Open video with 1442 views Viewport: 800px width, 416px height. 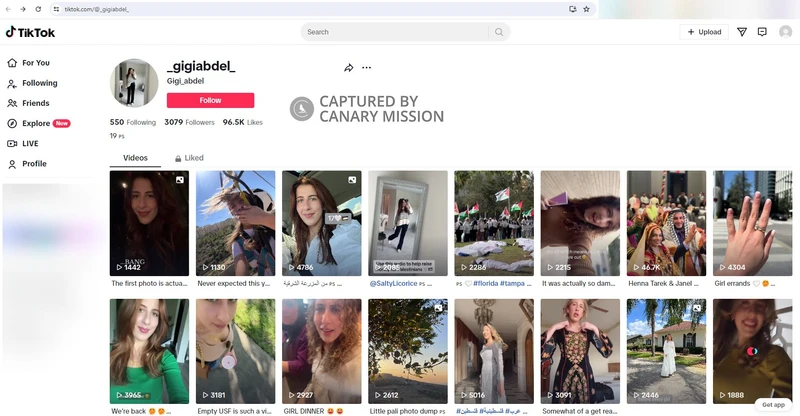click(x=149, y=223)
